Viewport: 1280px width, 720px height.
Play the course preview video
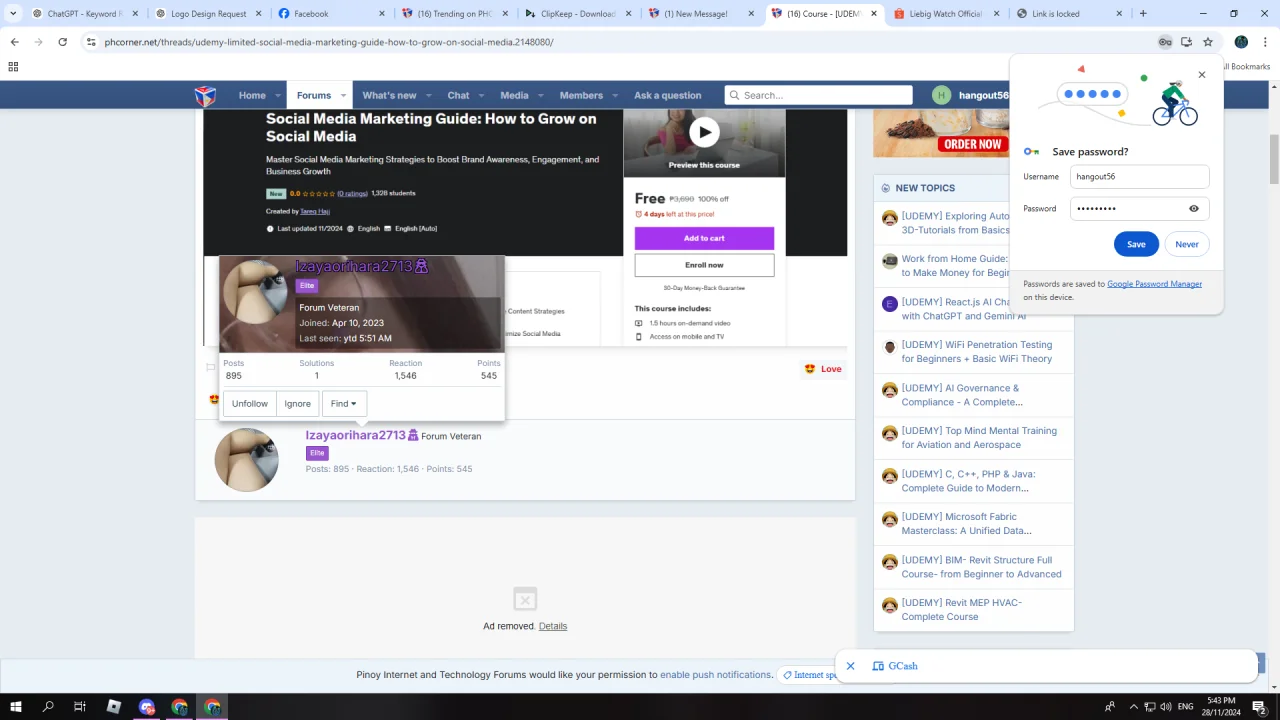pos(704,132)
